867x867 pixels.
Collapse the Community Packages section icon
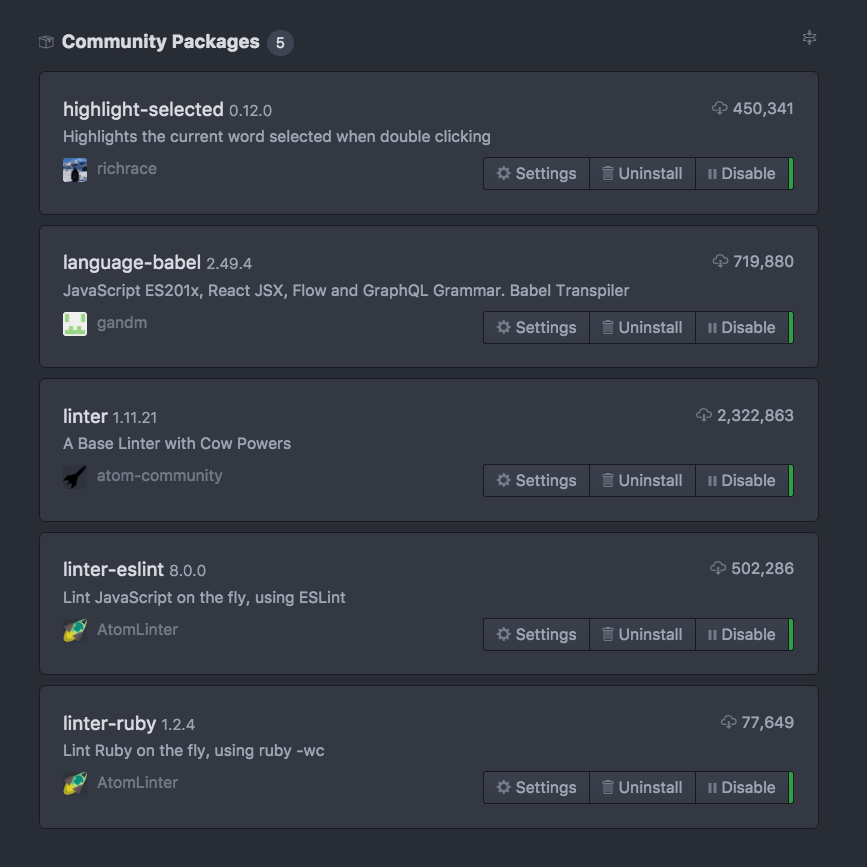(809, 38)
